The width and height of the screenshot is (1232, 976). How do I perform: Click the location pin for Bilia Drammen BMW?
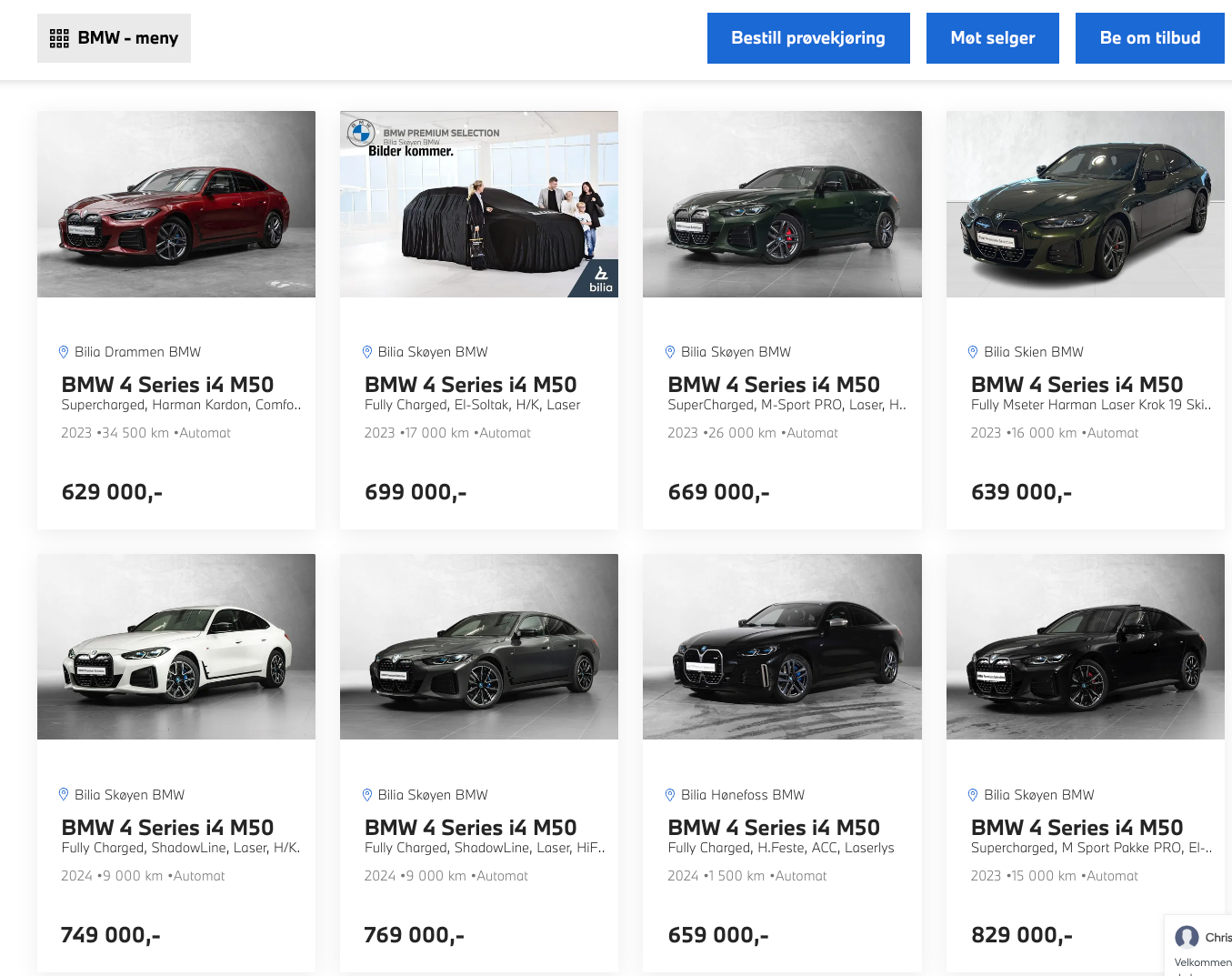[x=64, y=352]
